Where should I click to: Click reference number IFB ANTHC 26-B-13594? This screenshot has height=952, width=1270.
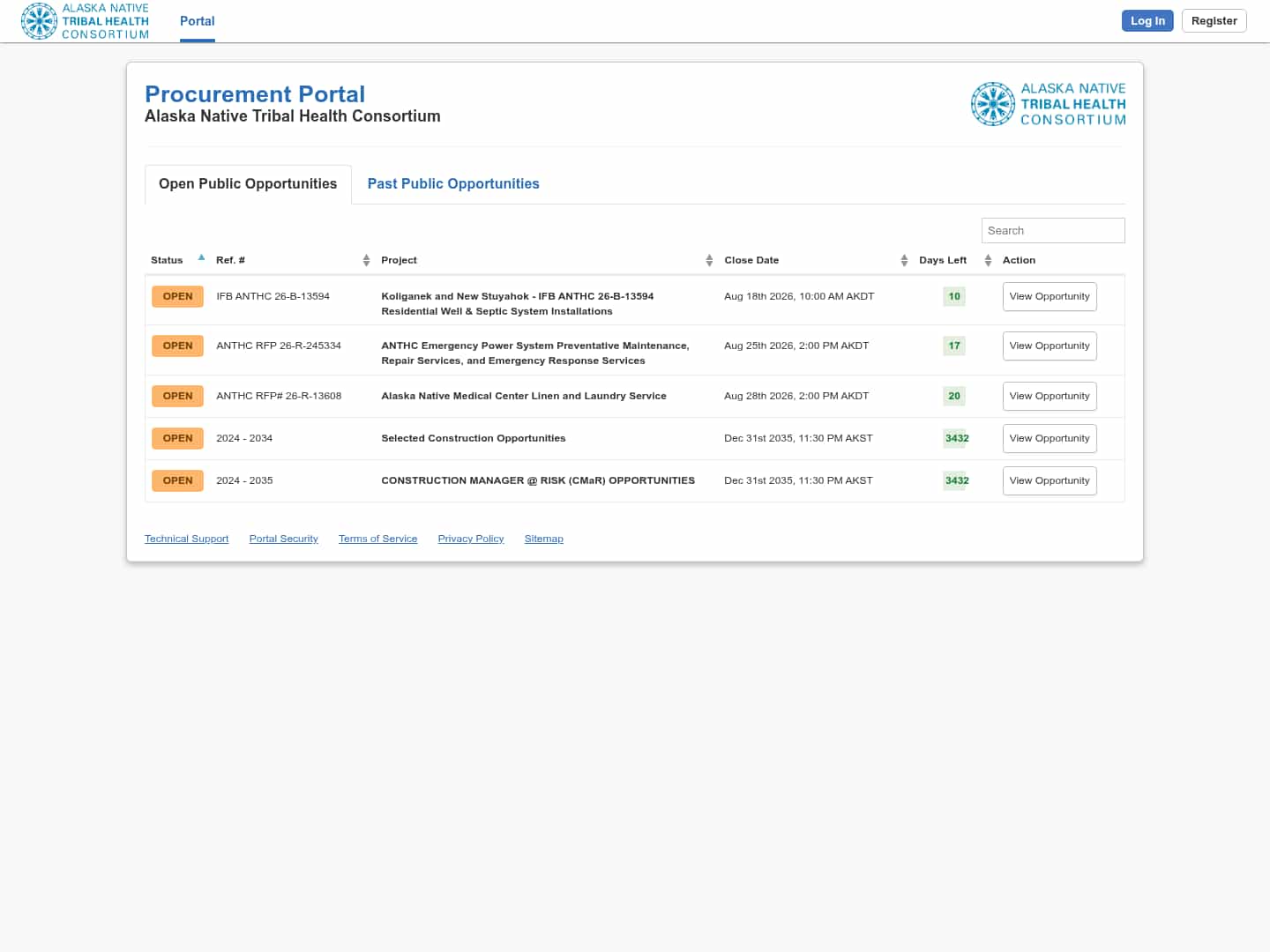[273, 297]
